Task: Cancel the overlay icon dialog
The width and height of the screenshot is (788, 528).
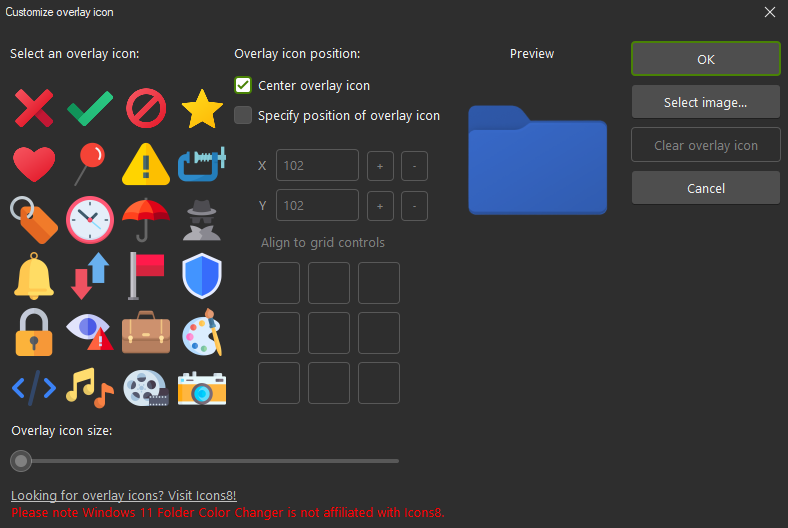Action: 706,188
